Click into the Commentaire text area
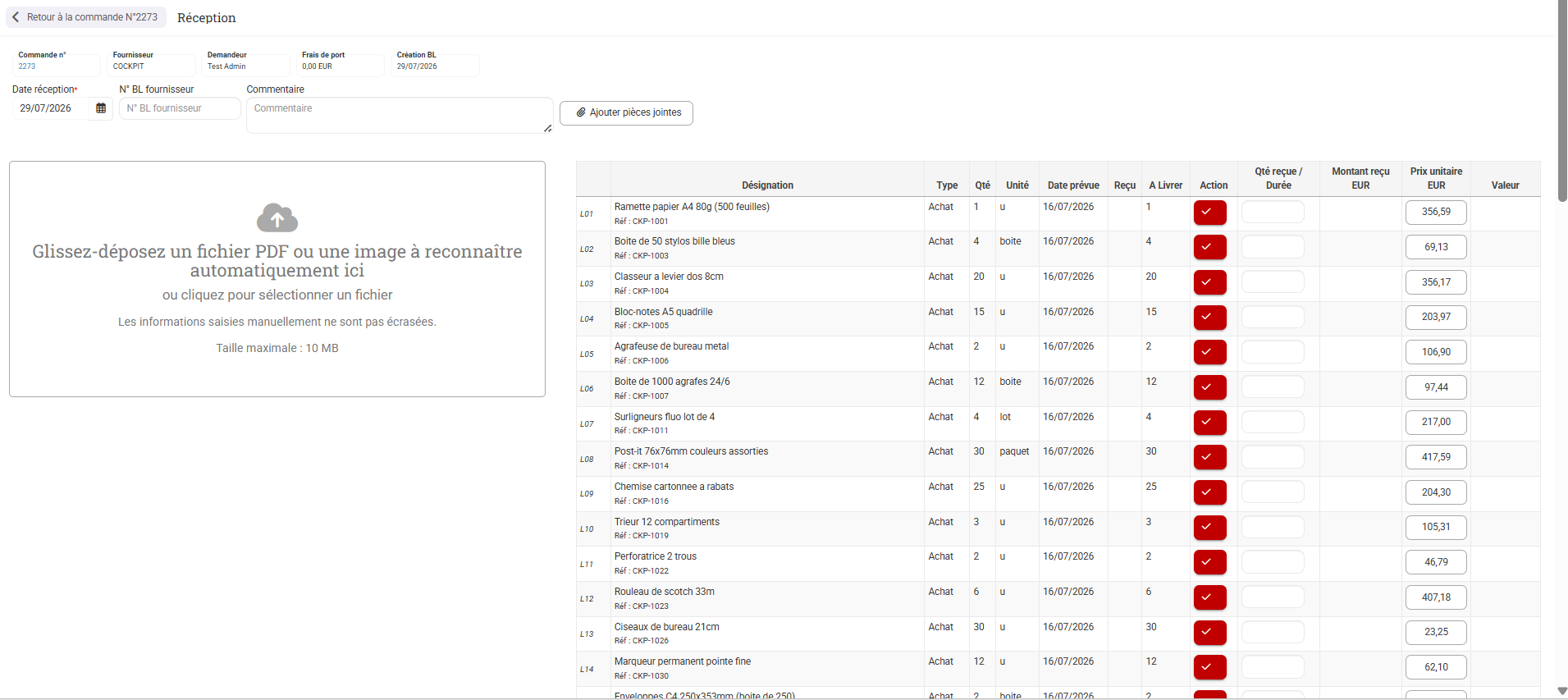The width and height of the screenshot is (1568, 700). tap(400, 116)
